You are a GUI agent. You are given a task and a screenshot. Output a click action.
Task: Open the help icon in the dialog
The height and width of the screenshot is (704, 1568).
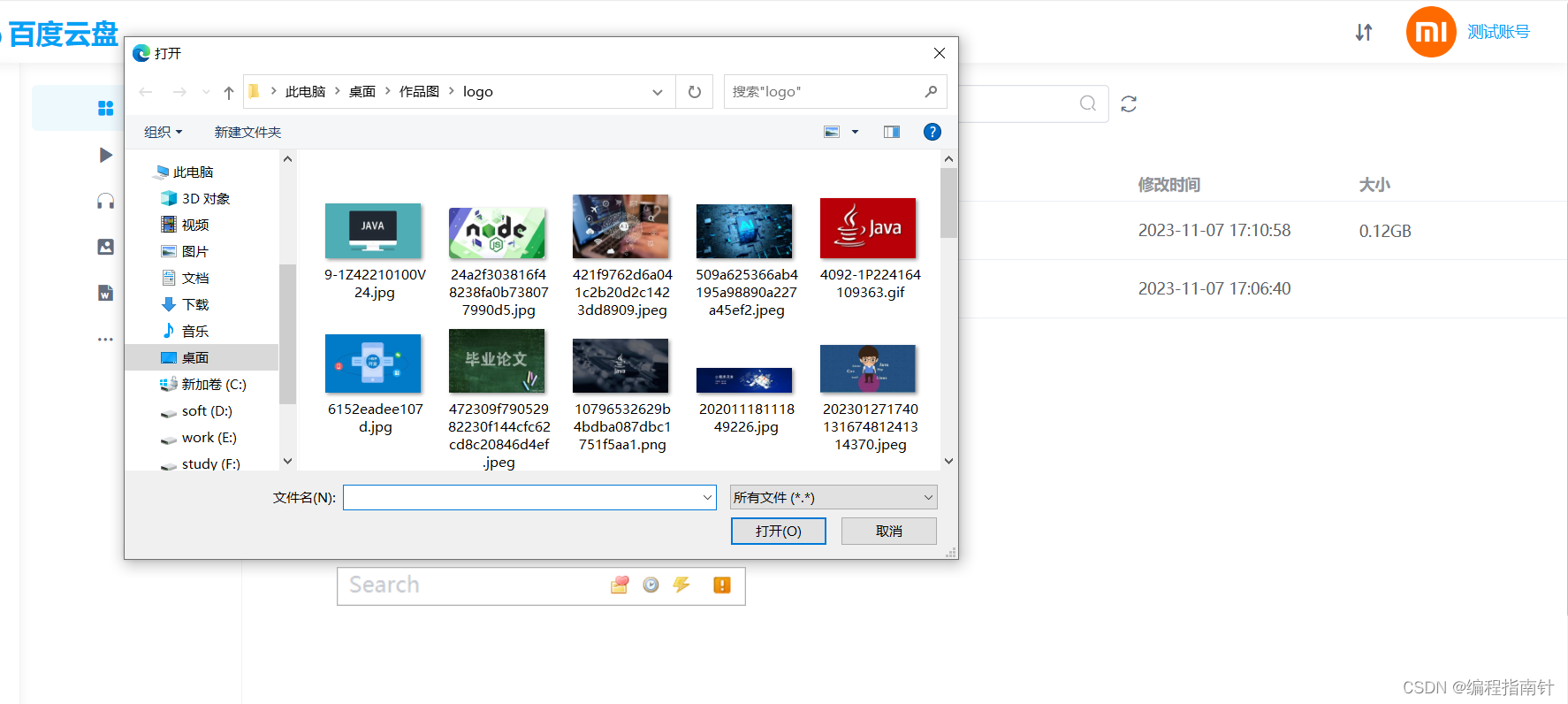pyautogui.click(x=932, y=132)
